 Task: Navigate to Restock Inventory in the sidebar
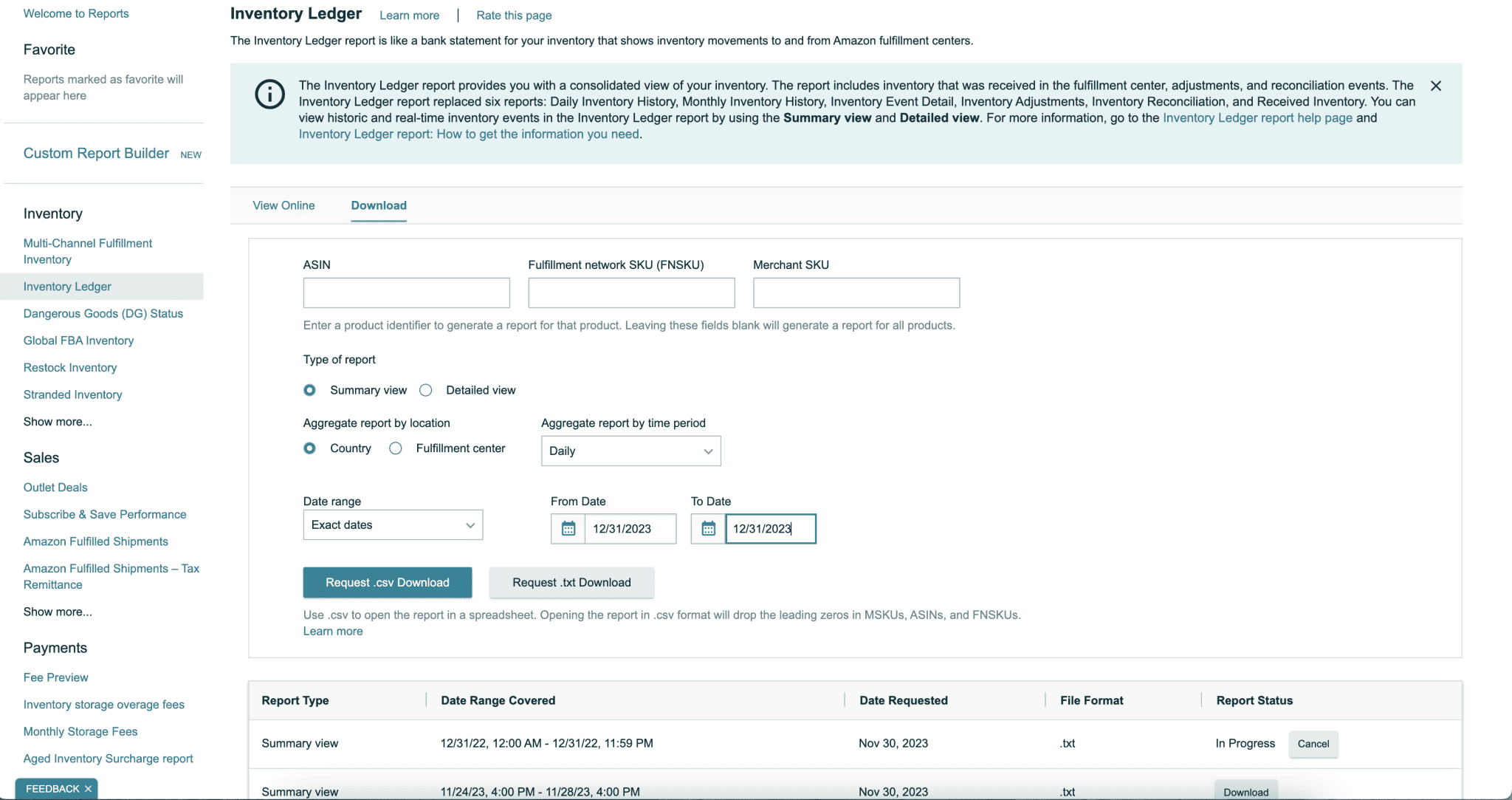pos(69,367)
